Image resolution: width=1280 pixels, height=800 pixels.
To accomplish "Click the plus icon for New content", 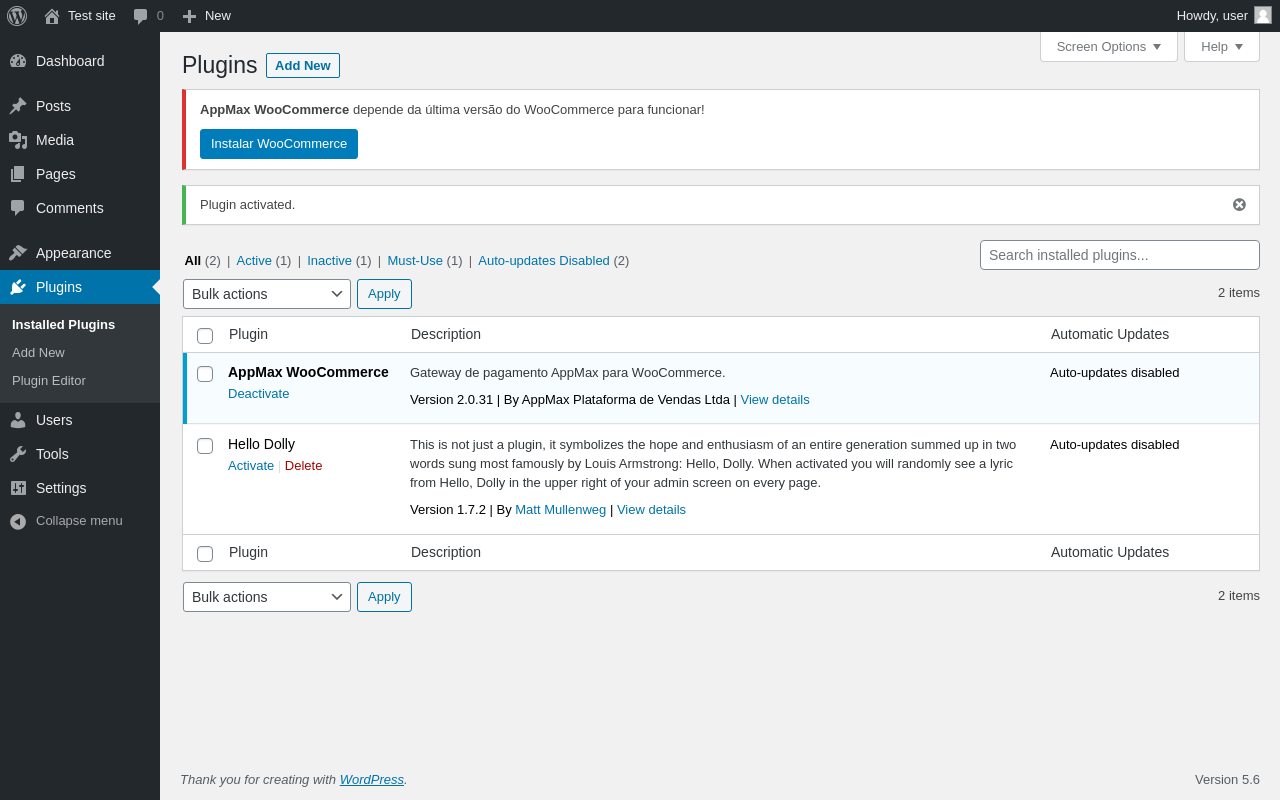I will 189,16.
